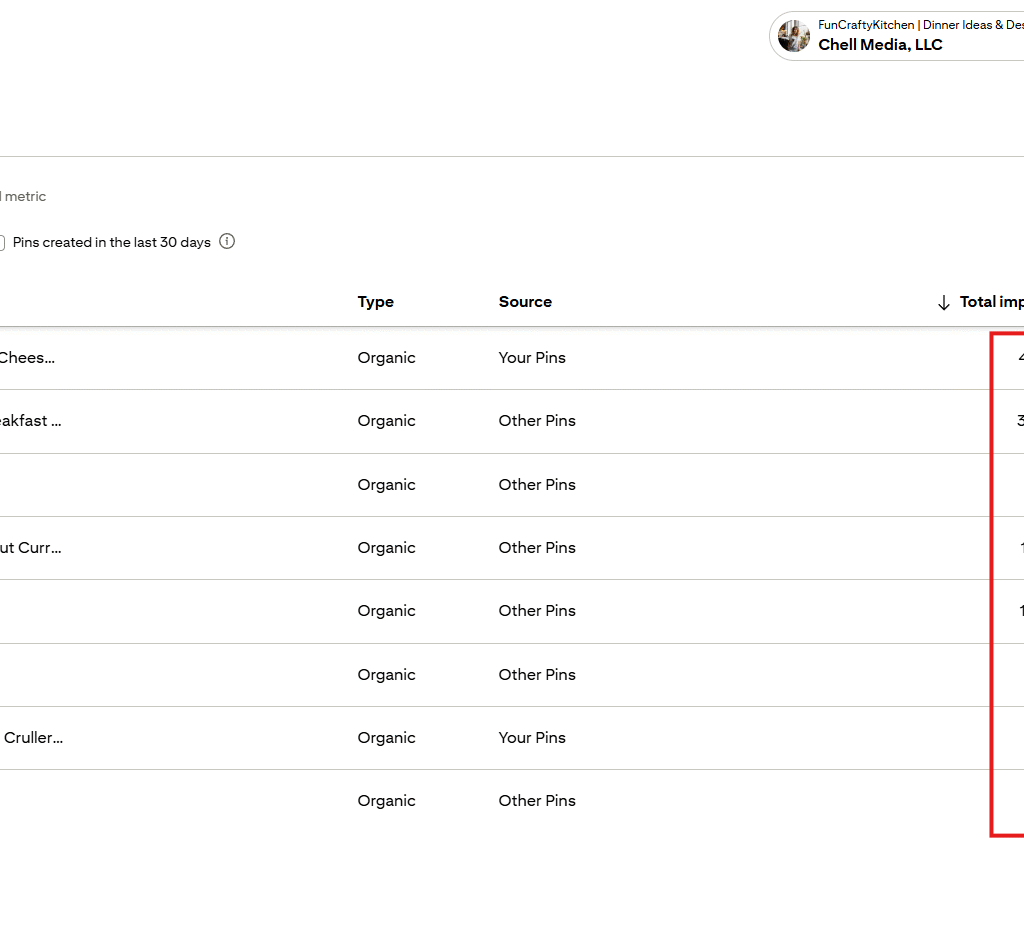Viewport: 1024px width, 935px height.
Task: Toggle 'Pins created in the last 30 days' checkbox
Action: [2, 243]
